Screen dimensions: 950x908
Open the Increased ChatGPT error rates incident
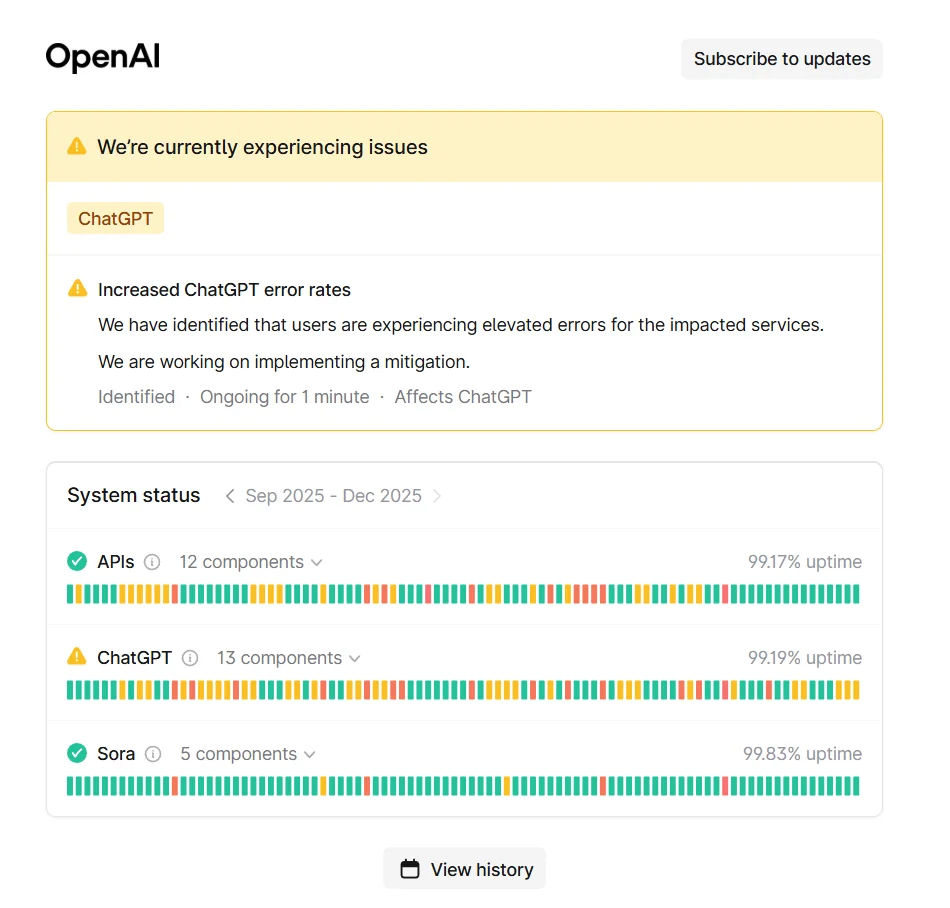click(x=224, y=290)
